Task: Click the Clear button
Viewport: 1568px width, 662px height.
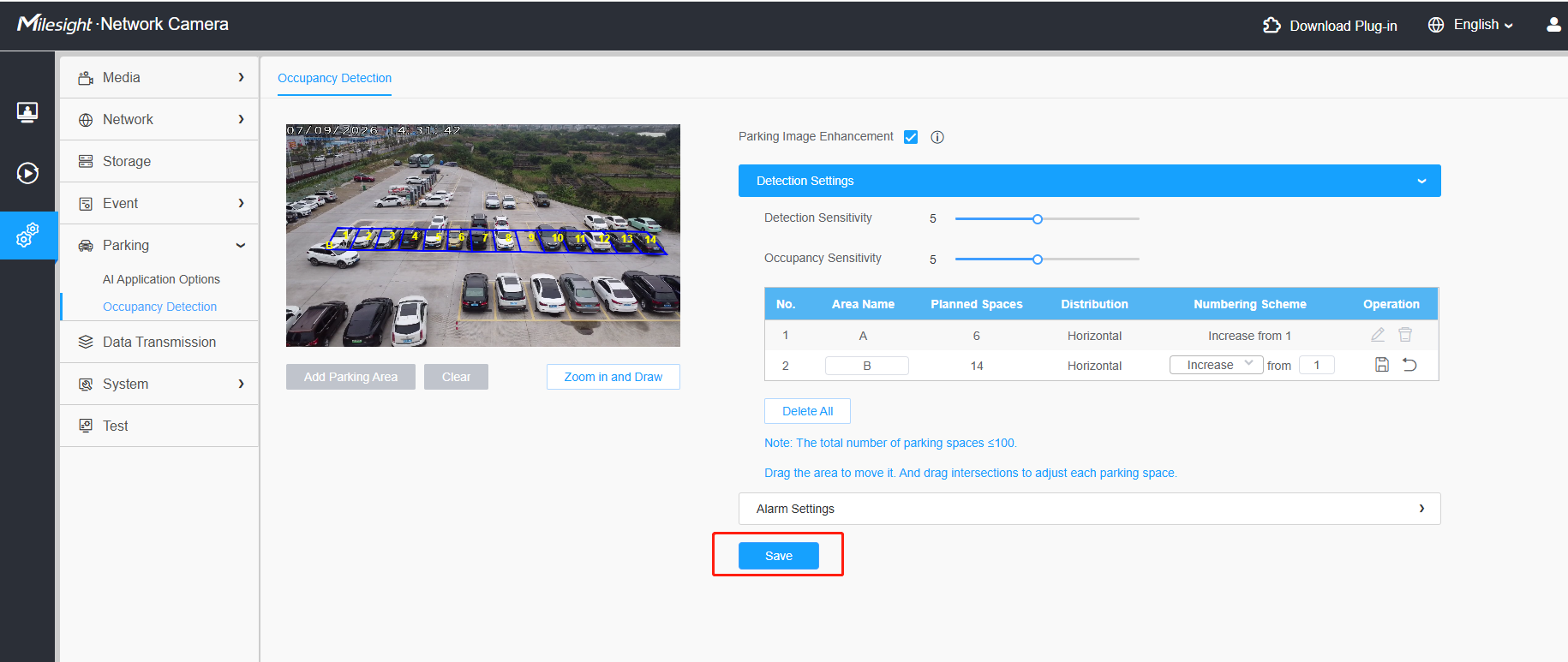Action: coord(456,377)
